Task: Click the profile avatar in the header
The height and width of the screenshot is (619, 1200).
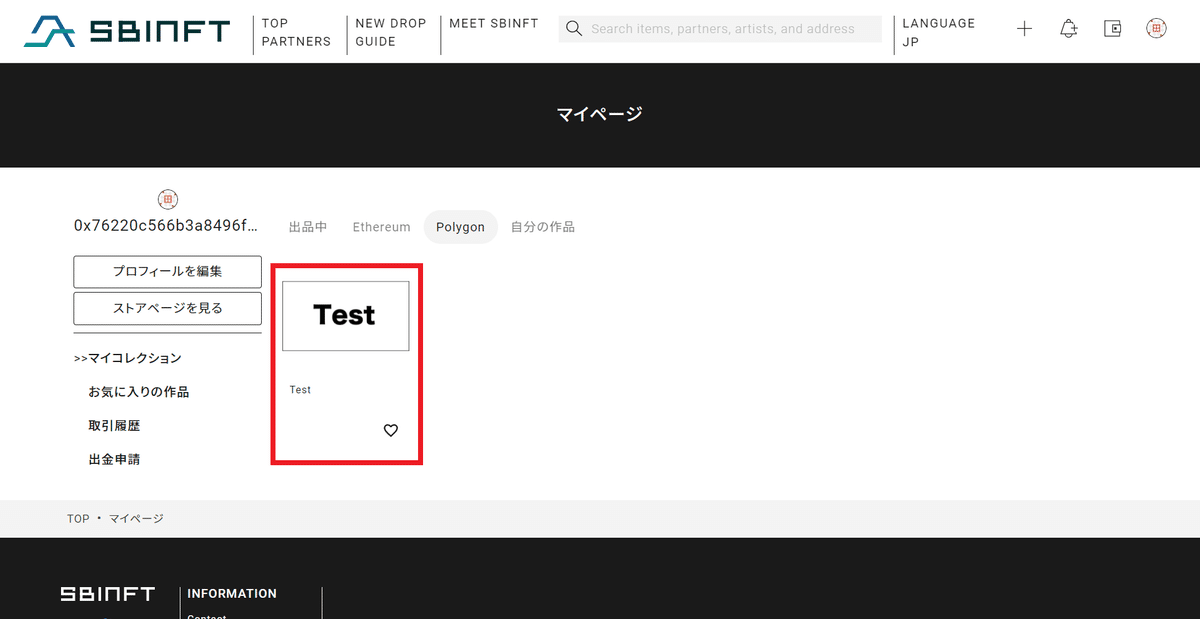Action: tap(1157, 29)
